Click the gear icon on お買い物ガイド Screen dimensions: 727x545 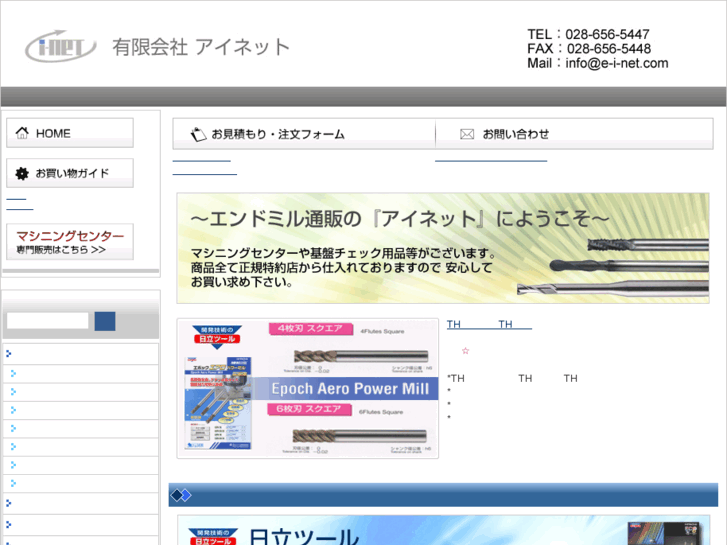coord(22,173)
